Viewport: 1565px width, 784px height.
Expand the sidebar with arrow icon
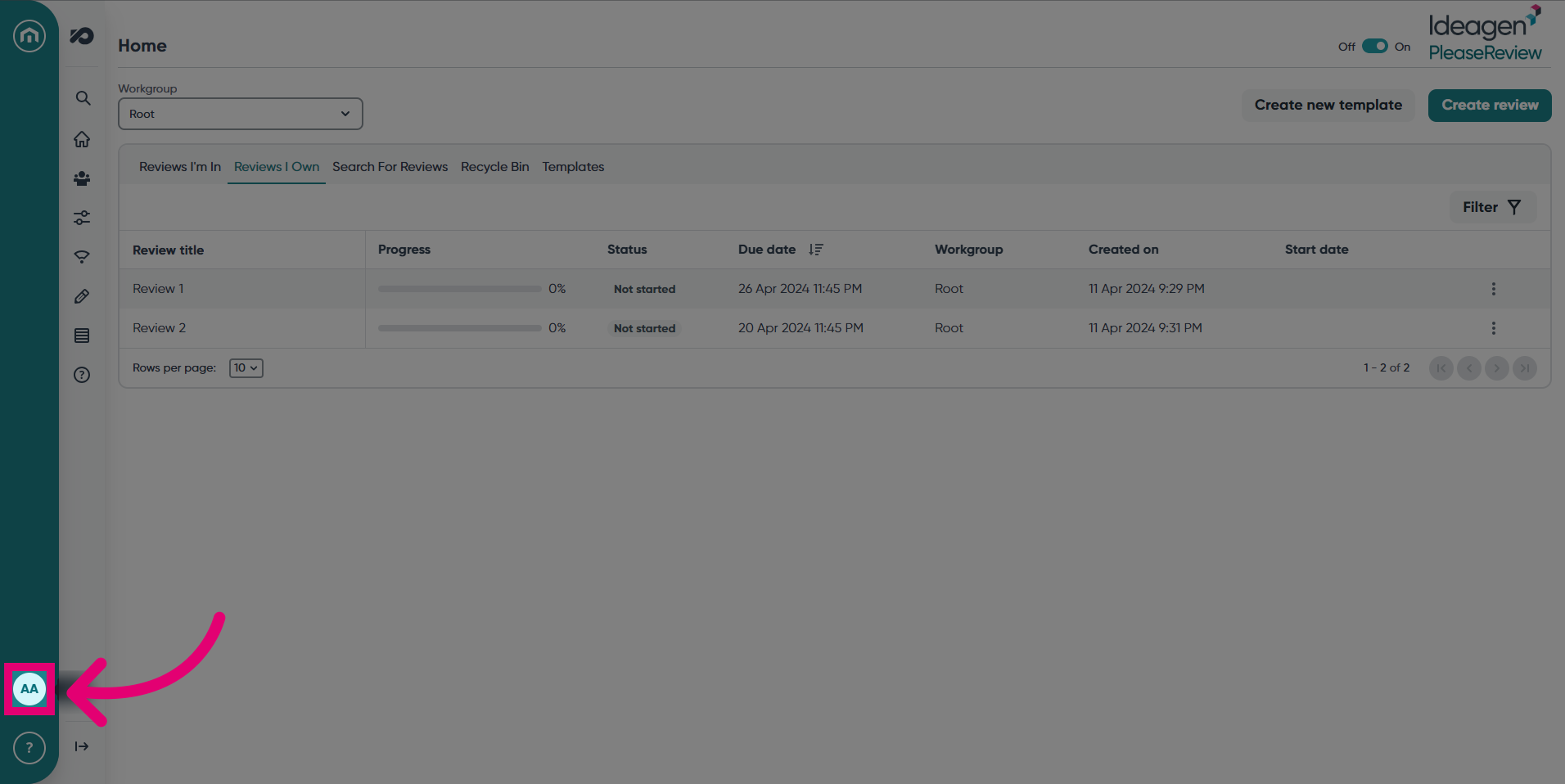point(82,746)
